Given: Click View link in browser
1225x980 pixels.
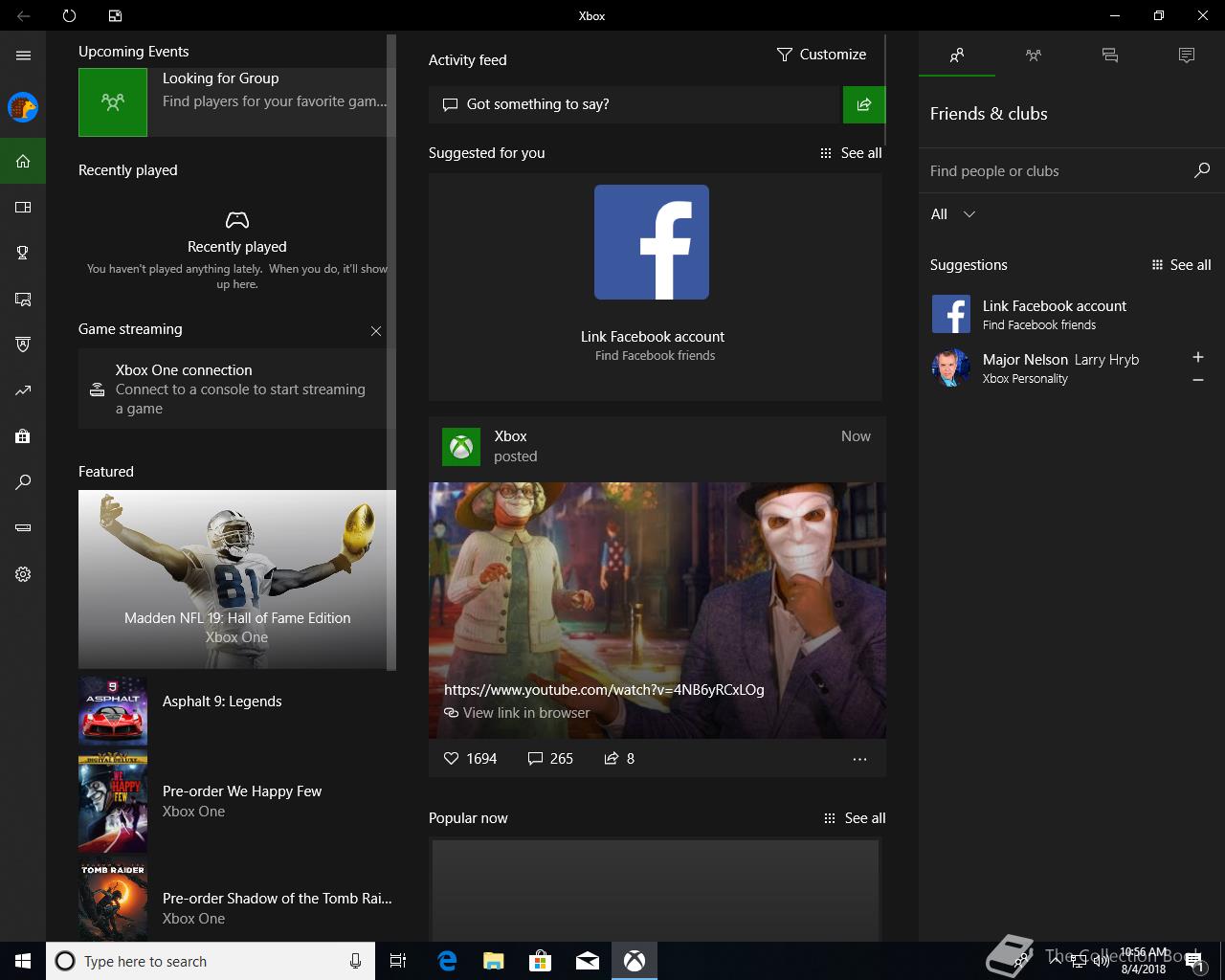Looking at the screenshot, I should click(x=517, y=713).
